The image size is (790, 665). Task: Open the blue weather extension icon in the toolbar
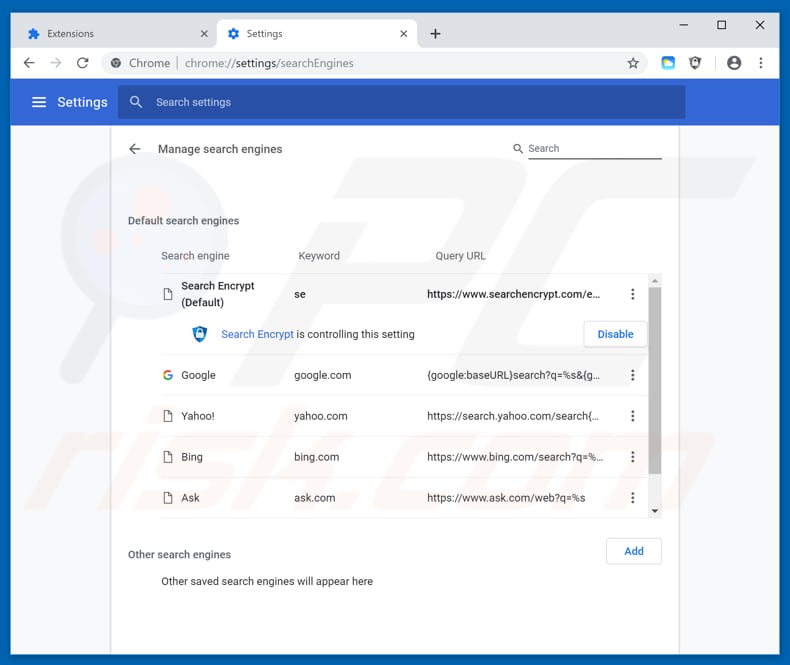(668, 63)
